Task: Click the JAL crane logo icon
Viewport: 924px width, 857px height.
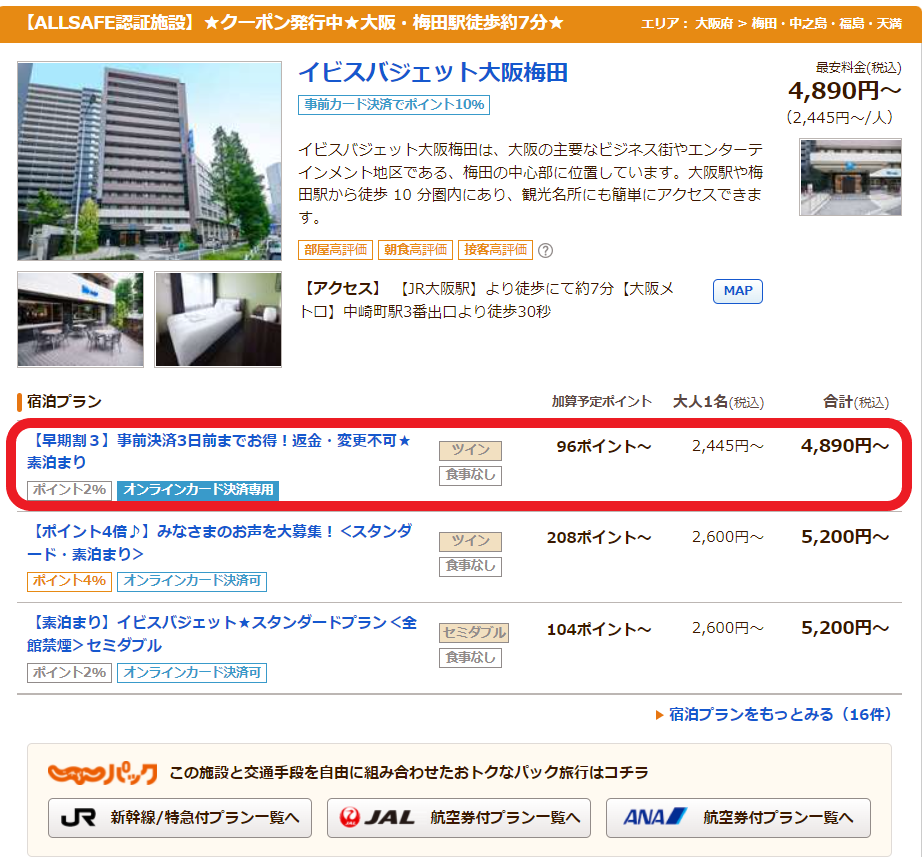Action: [349, 818]
